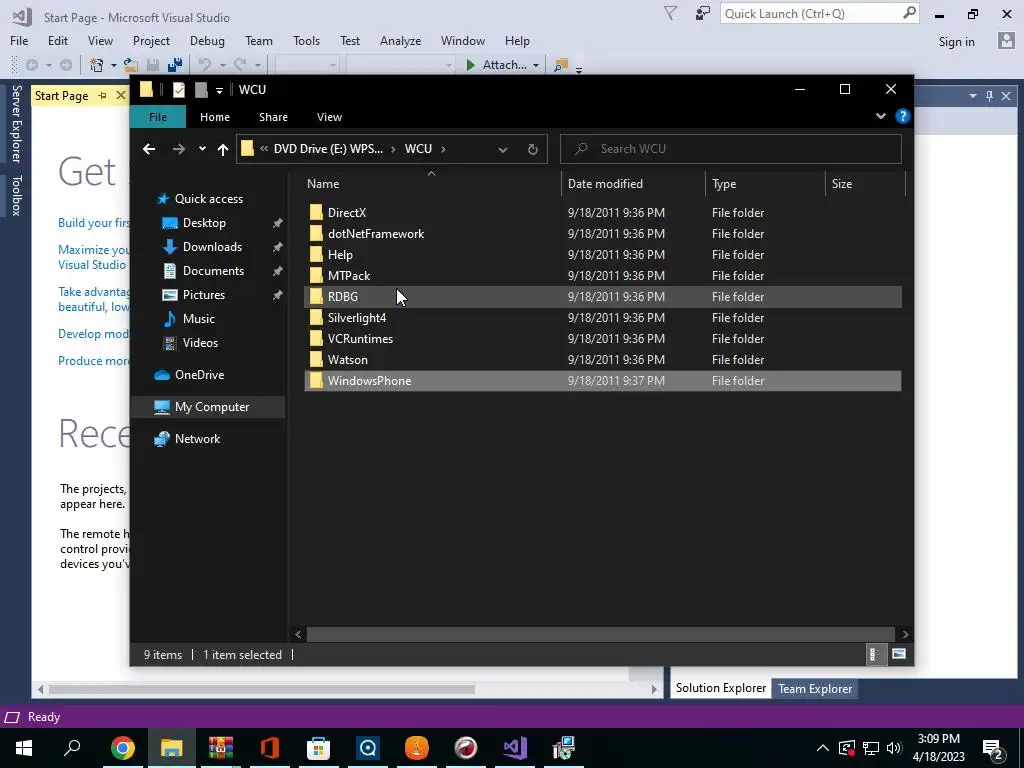Viewport: 1024px width, 768px height.
Task: Click the Attach debug button
Action: 496,65
